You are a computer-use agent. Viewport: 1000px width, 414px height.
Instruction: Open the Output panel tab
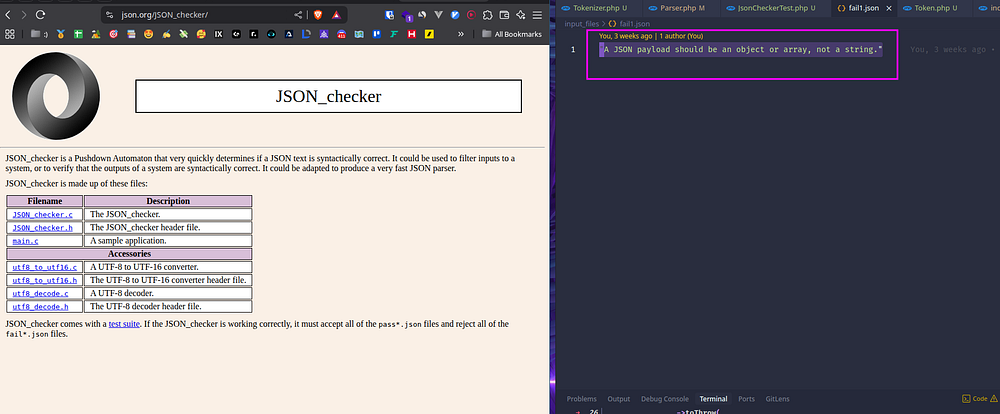tap(619, 399)
